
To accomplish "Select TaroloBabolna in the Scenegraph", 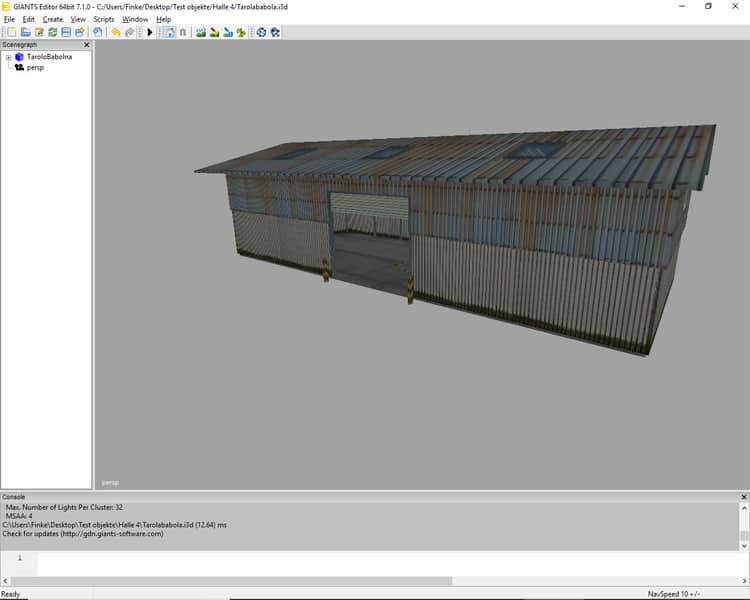I will click(48, 57).
